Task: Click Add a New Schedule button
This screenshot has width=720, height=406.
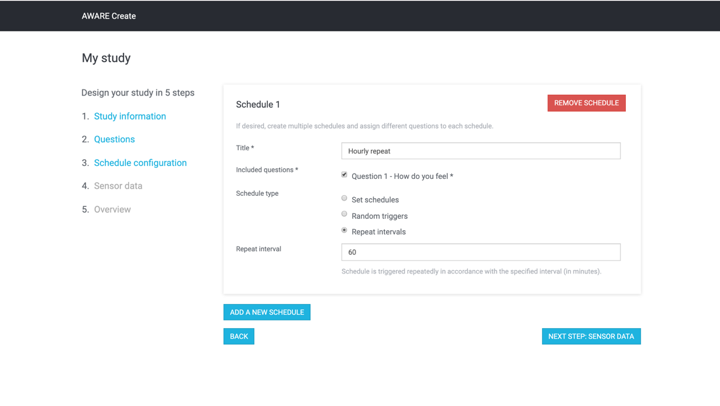Action: point(267,312)
